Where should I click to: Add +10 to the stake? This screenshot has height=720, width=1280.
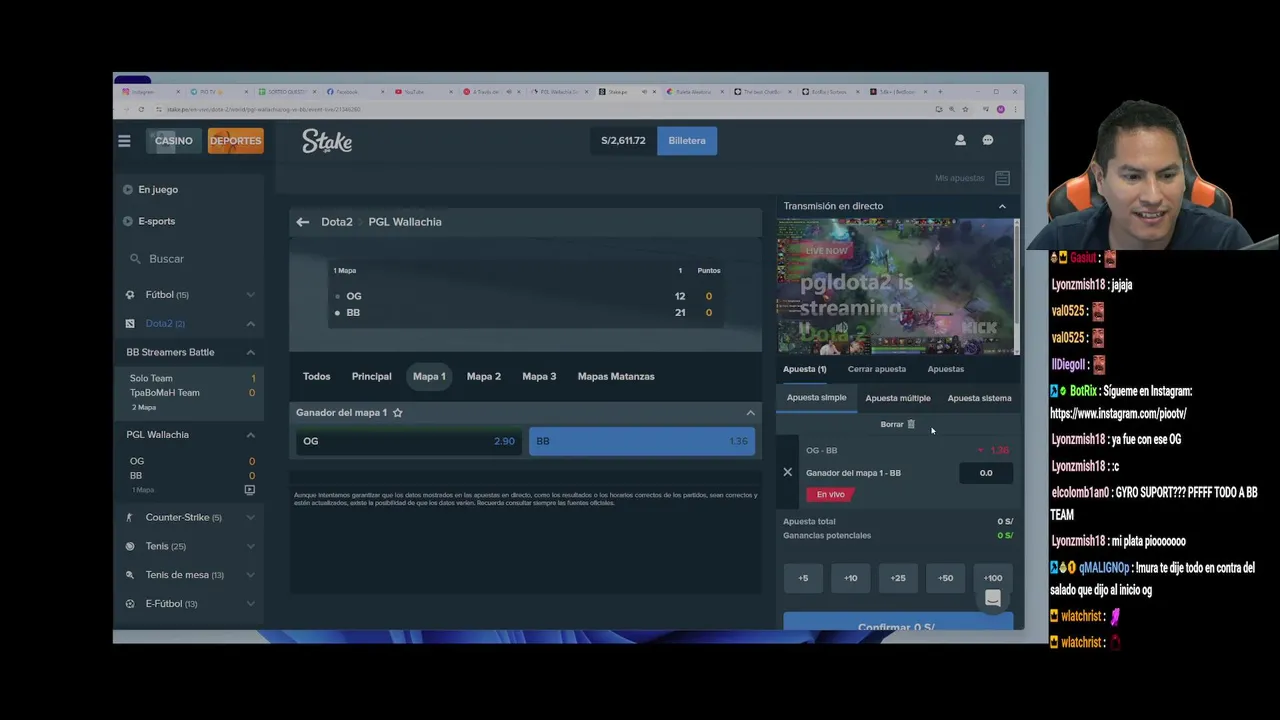(x=851, y=578)
